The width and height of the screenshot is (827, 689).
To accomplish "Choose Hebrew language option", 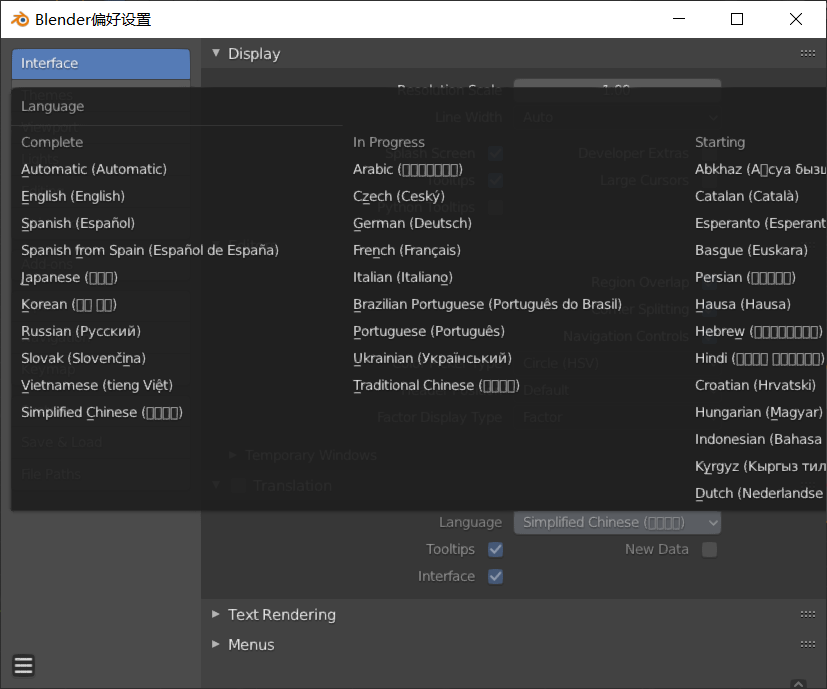I will click(758, 331).
